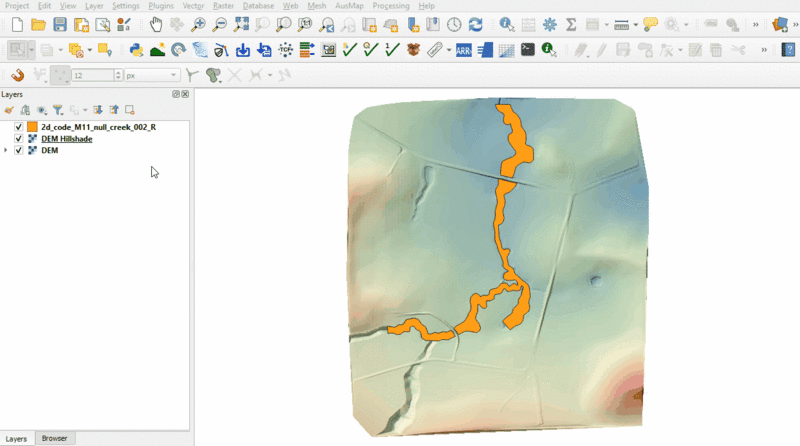
Task: Open the Plugins menu
Action: pos(160,6)
